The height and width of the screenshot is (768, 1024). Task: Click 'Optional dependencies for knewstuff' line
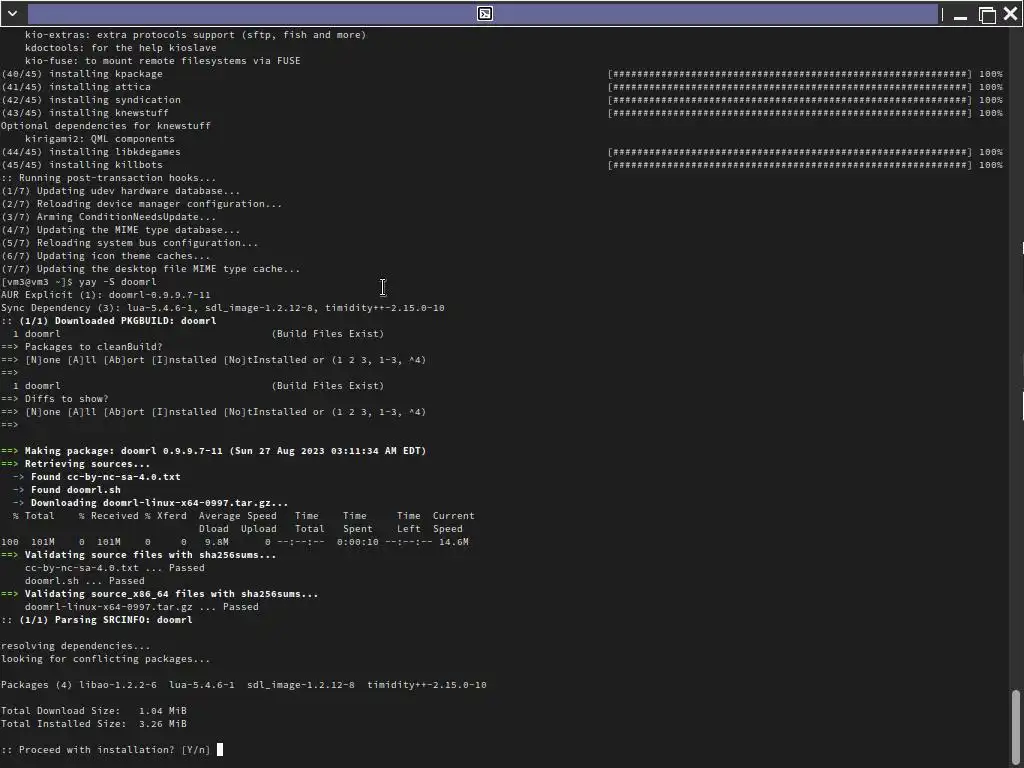pyautogui.click(x=106, y=126)
